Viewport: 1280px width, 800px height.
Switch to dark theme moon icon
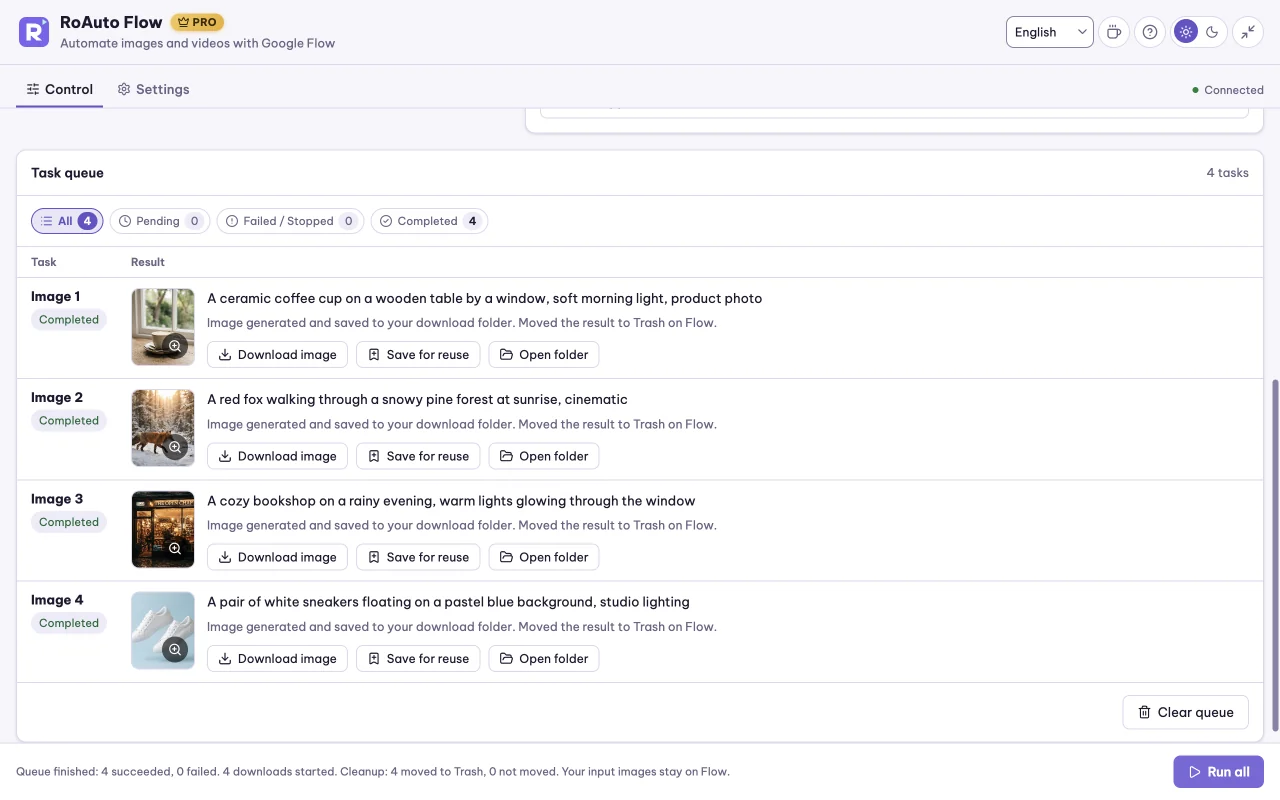point(1212,32)
